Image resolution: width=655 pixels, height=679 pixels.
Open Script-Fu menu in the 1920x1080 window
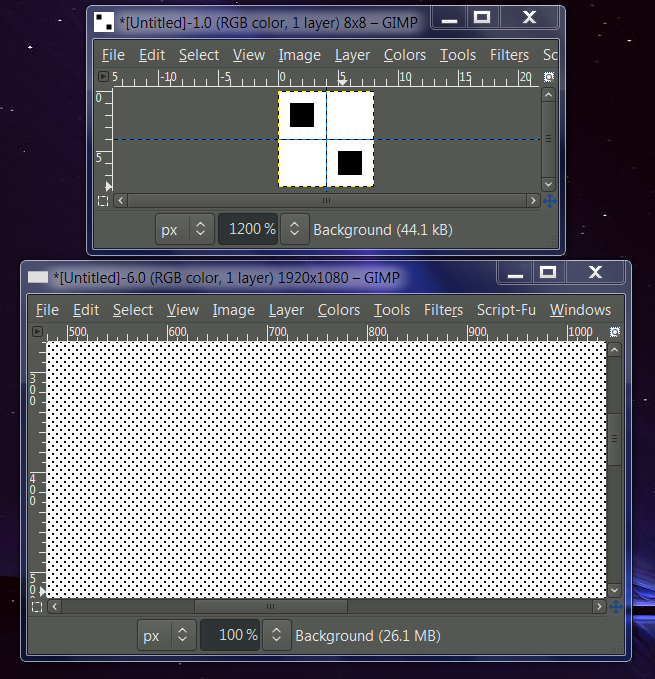pyautogui.click(x=506, y=310)
